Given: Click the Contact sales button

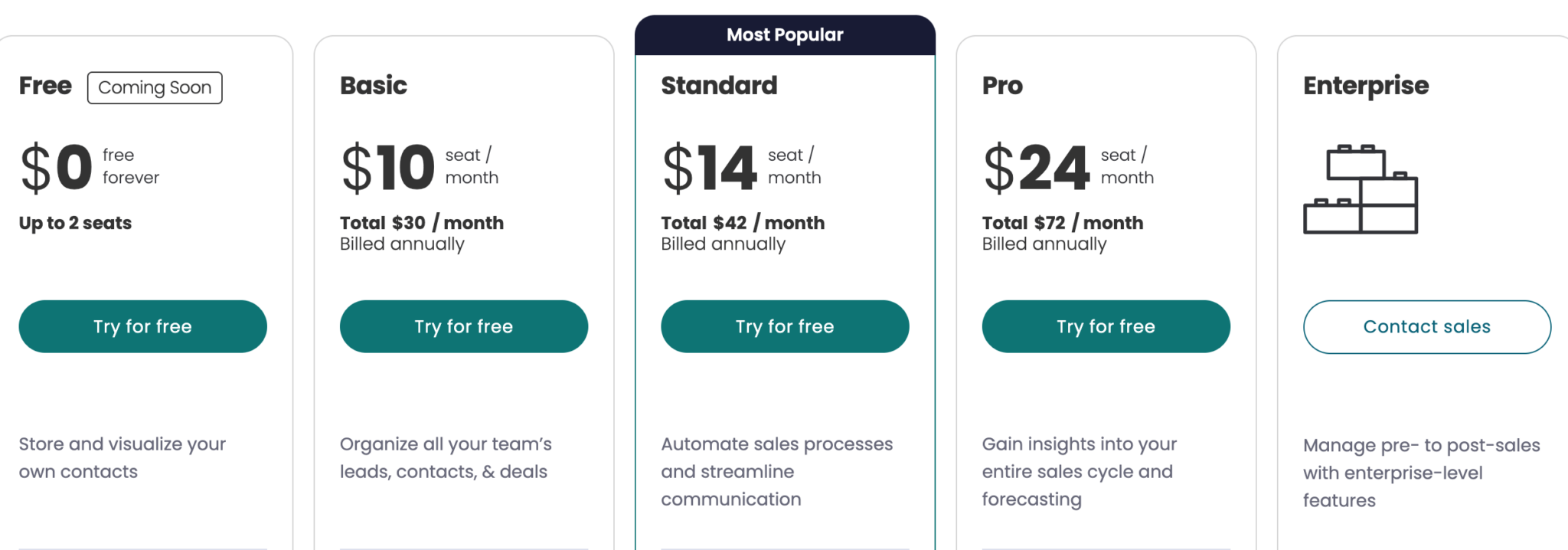Looking at the screenshot, I should pyautogui.click(x=1426, y=326).
